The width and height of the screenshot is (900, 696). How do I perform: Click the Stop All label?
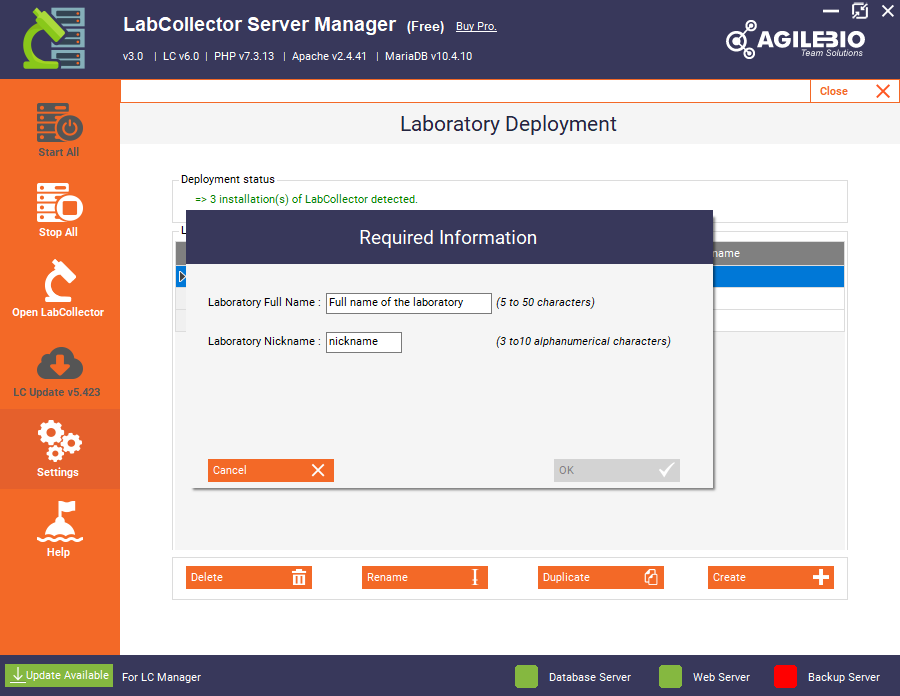click(x=58, y=232)
